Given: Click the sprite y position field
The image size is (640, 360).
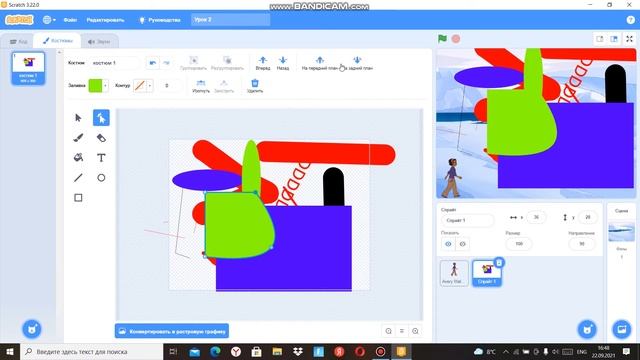Looking at the screenshot, I should [x=587, y=217].
